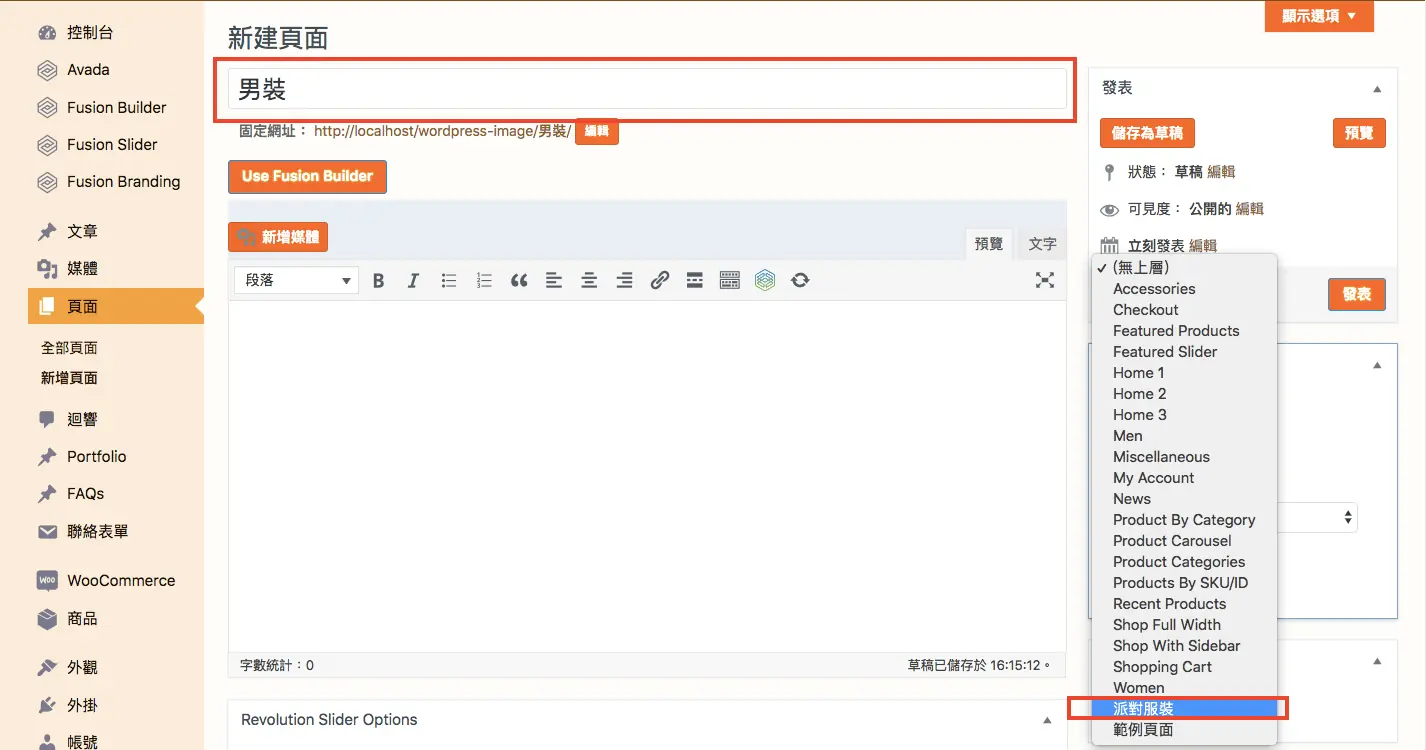
Task: Insert the Read More tag
Action: coord(695,281)
